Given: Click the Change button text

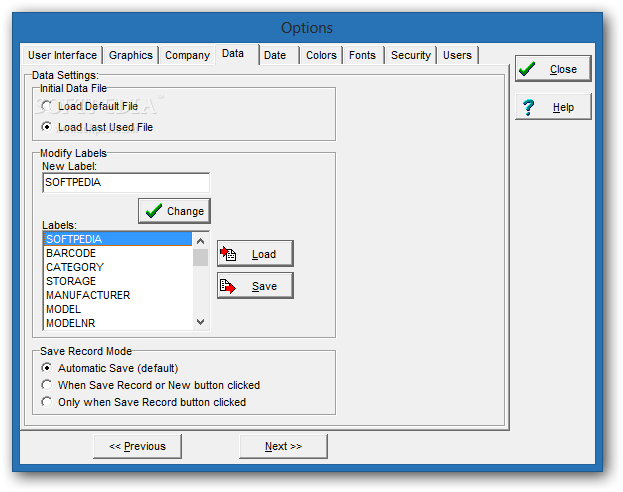Looking at the screenshot, I should (185, 211).
